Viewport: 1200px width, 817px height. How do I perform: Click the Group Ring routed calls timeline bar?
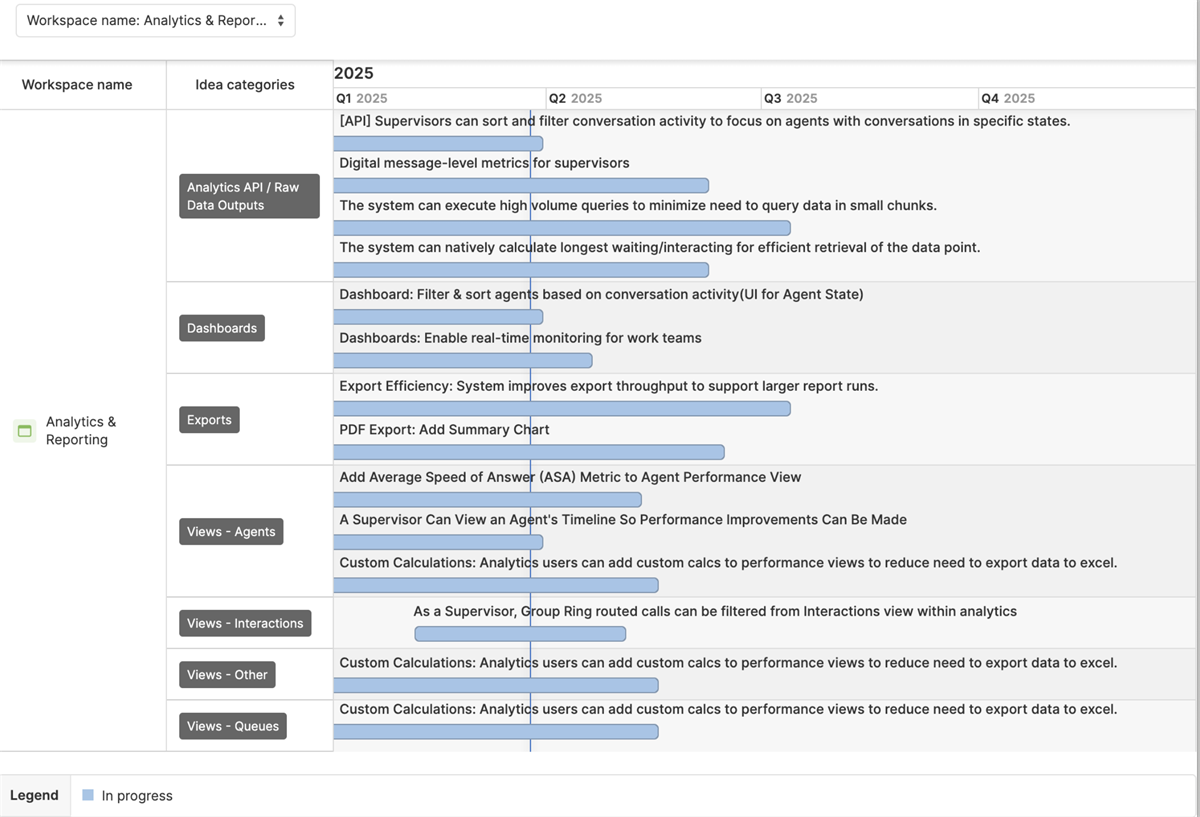coord(520,634)
